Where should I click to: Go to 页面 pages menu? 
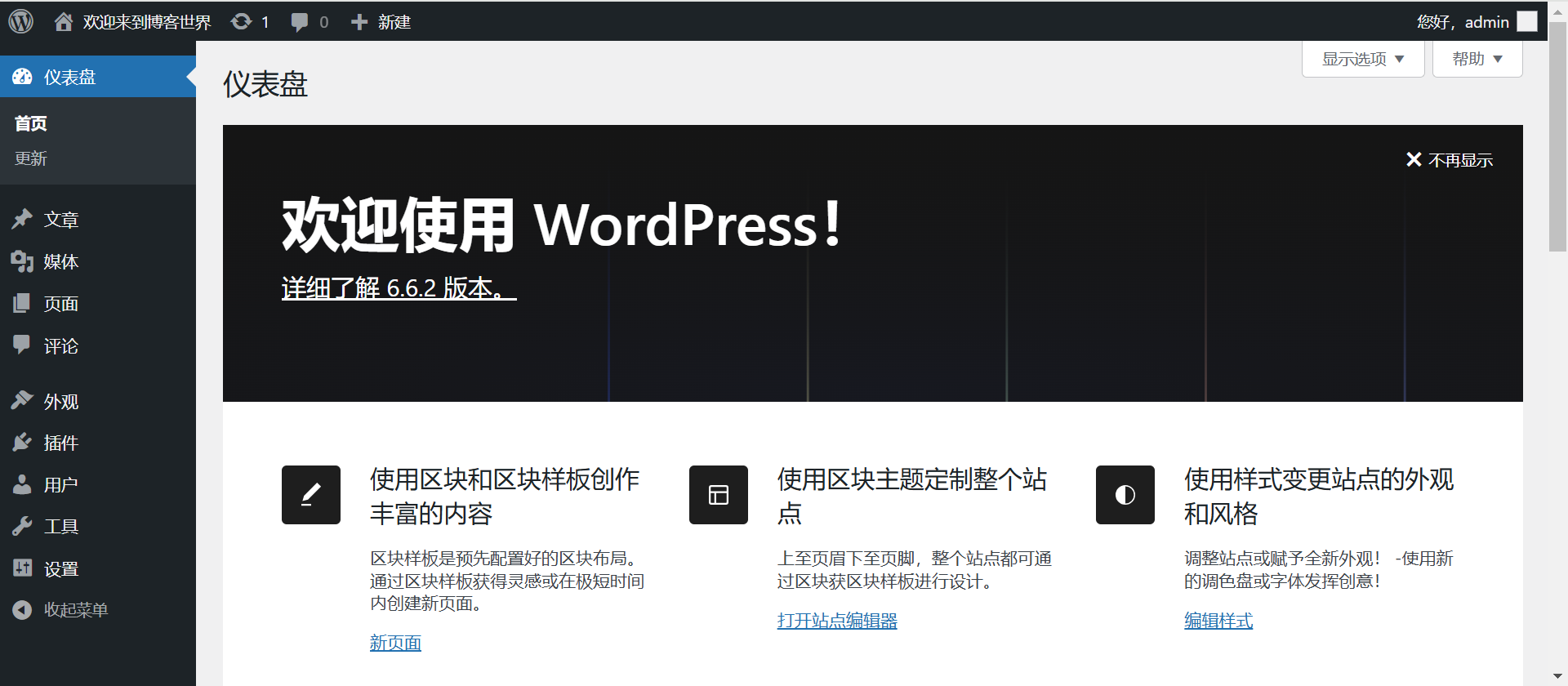pos(61,304)
